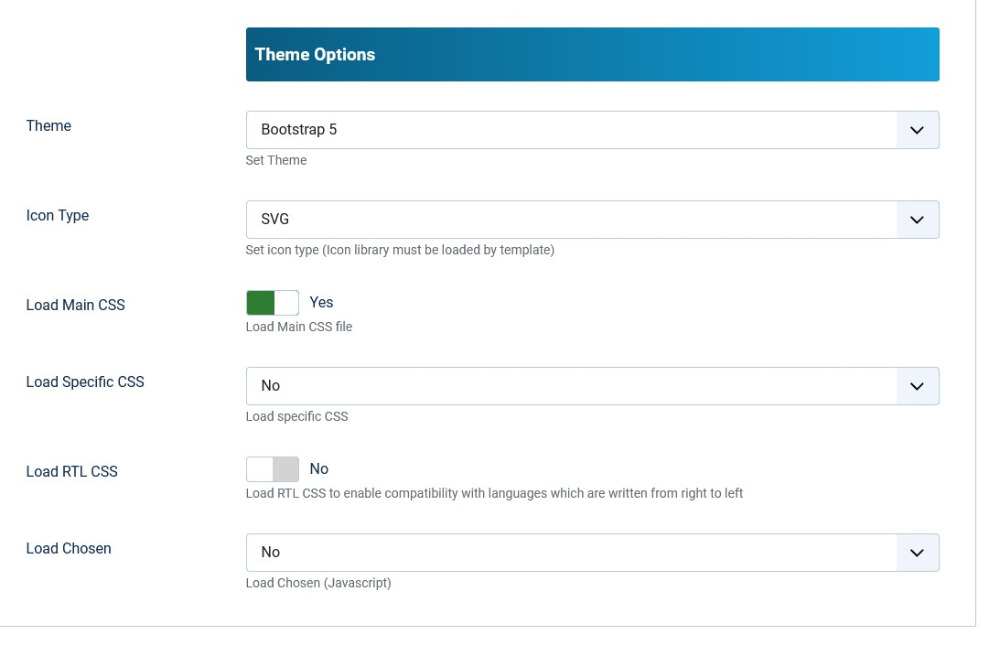The image size is (1000, 660).
Task: Click the No label beside Load RTL CSS
Action: point(319,469)
